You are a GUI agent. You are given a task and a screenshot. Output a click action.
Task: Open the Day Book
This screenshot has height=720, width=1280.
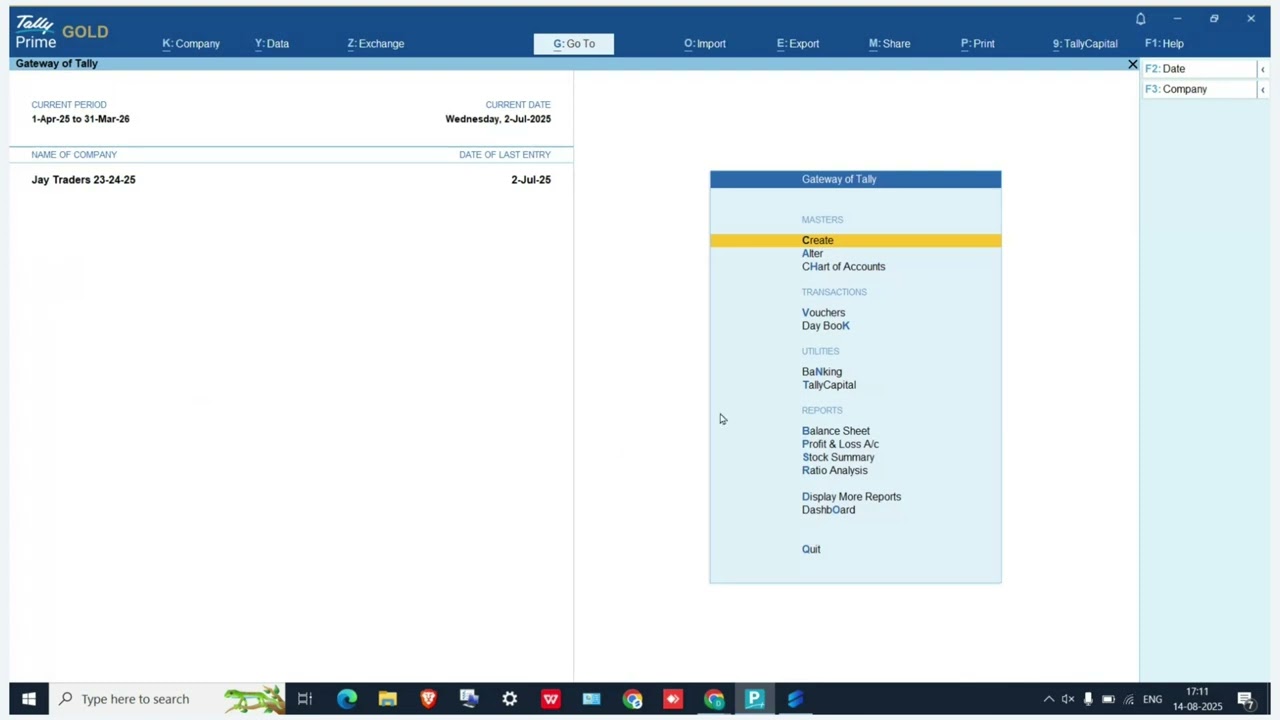[825, 326]
